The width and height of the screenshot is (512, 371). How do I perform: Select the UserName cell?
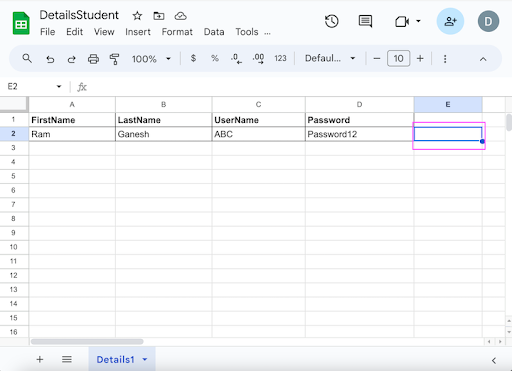pos(258,120)
